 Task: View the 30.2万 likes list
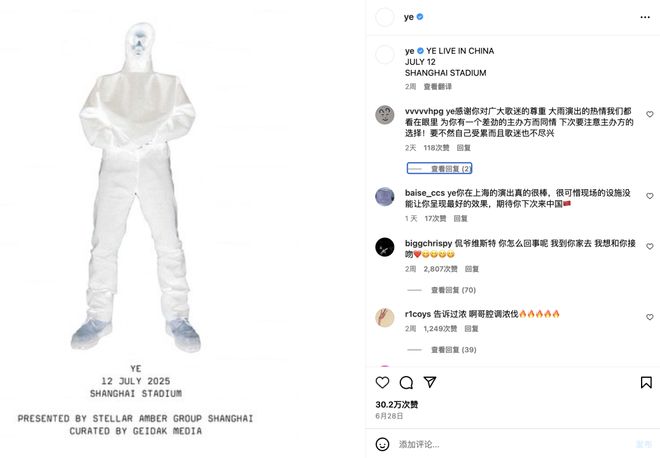click(397, 405)
